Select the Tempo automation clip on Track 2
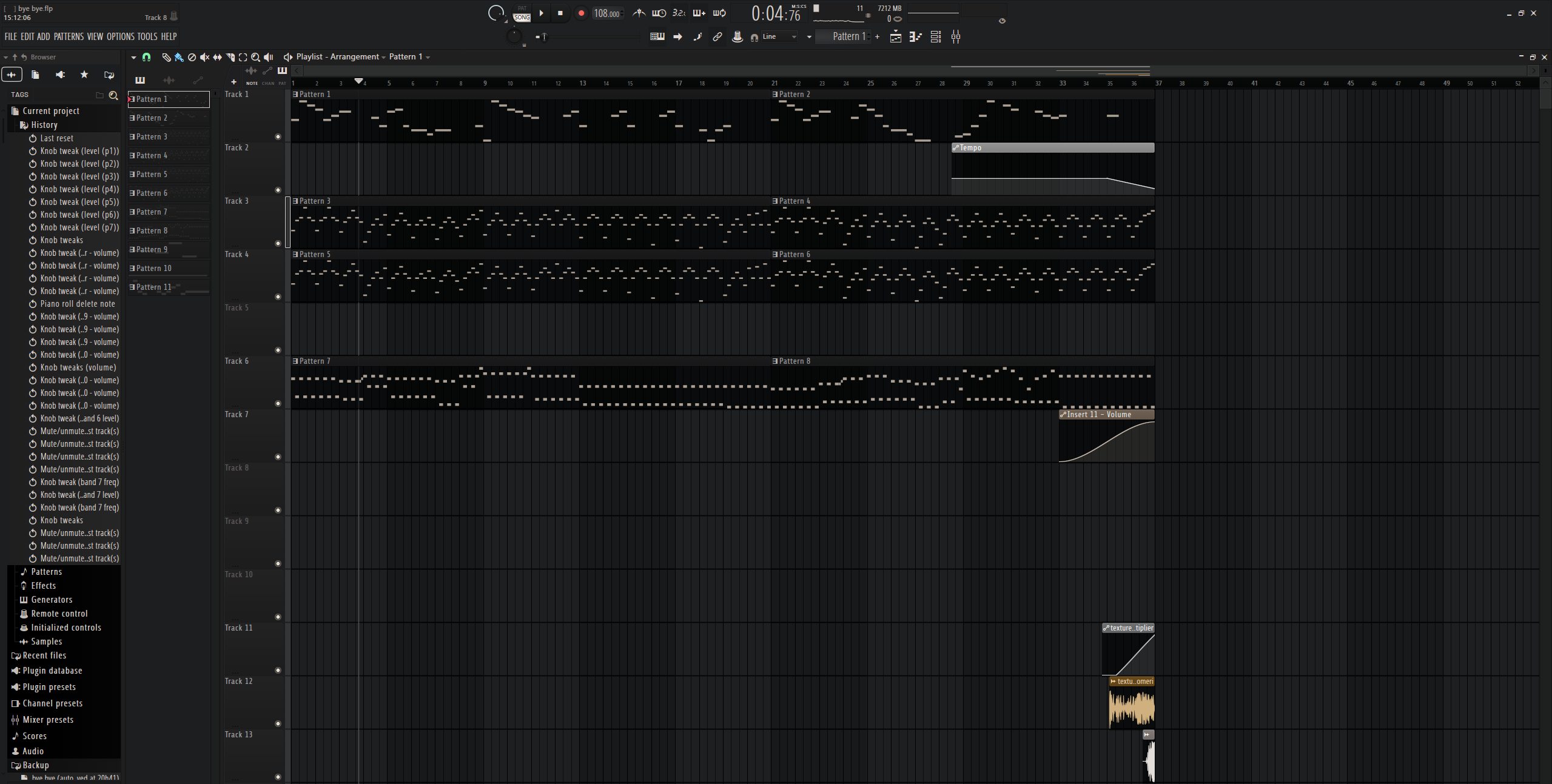The height and width of the screenshot is (784, 1552). click(1053, 148)
